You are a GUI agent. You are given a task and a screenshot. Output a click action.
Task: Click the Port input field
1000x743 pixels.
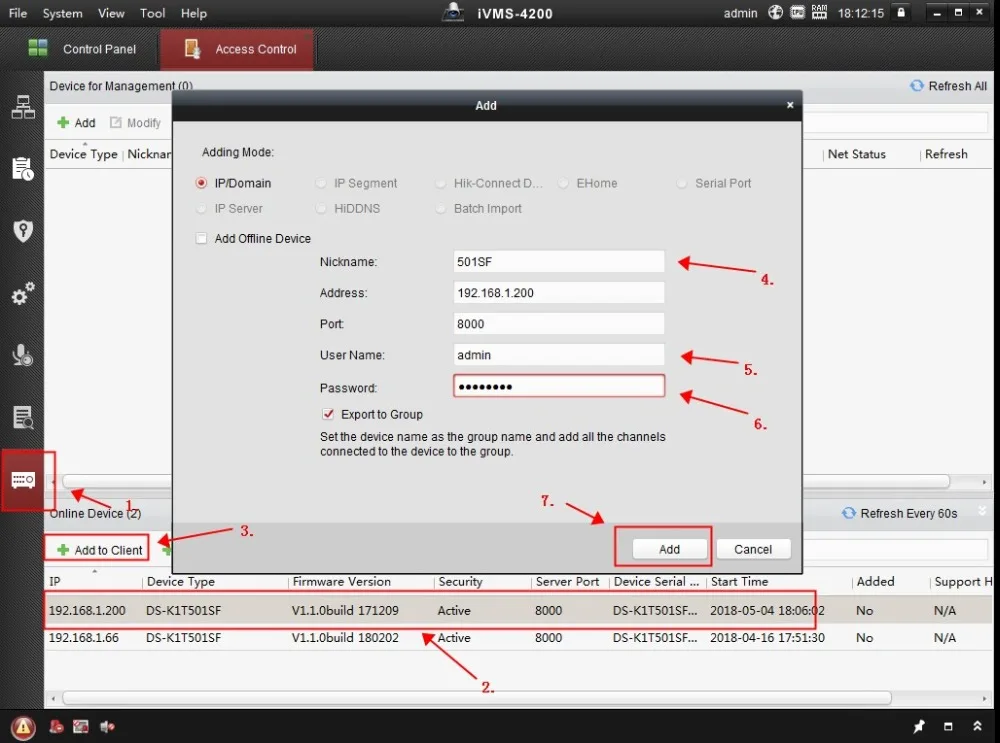pyautogui.click(x=559, y=324)
